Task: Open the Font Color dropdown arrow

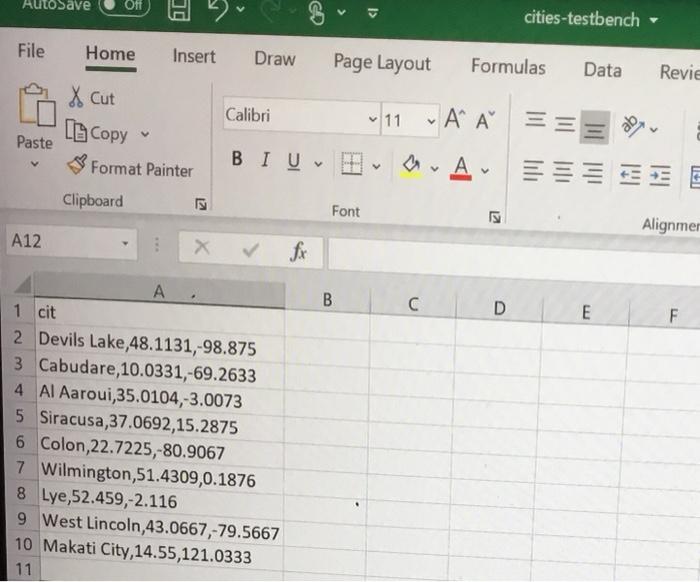Action: point(485,170)
